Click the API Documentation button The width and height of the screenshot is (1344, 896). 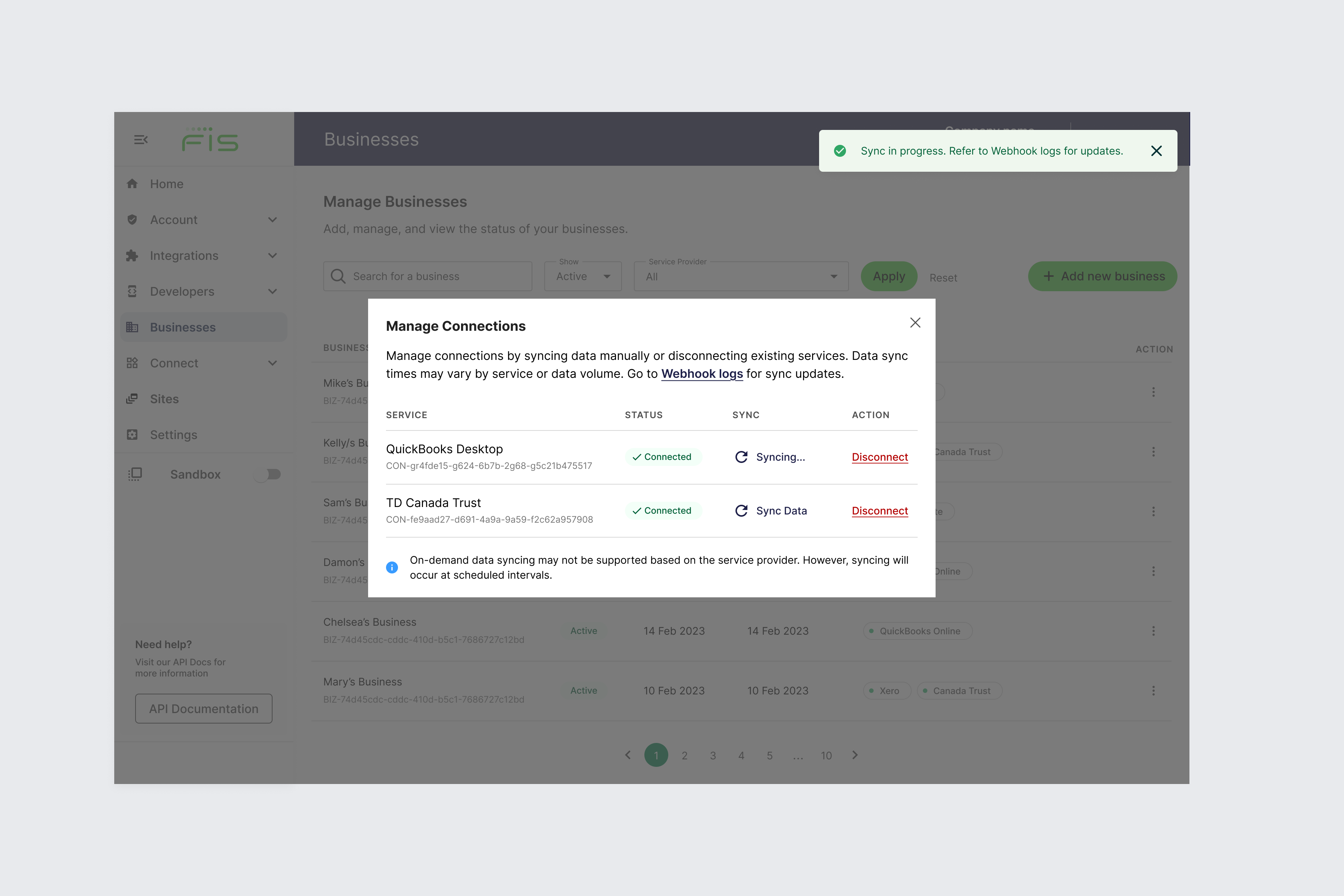[203, 709]
